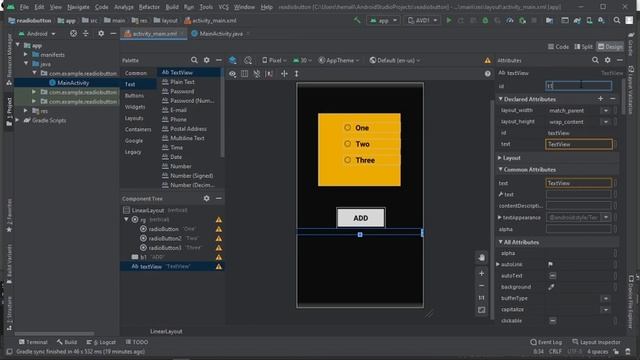
Task: Open the API level 30 dropdown
Action: point(302,60)
